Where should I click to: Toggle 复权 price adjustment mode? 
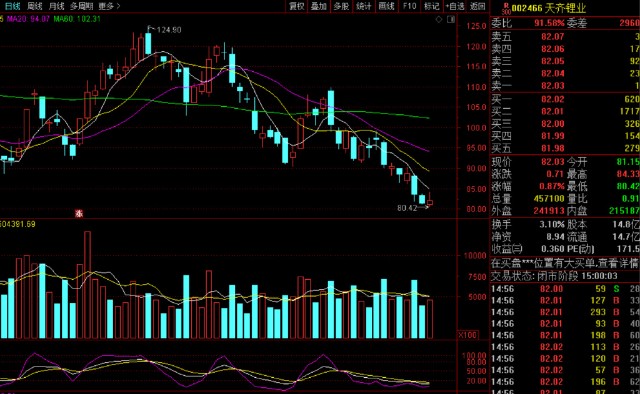[x=297, y=6]
